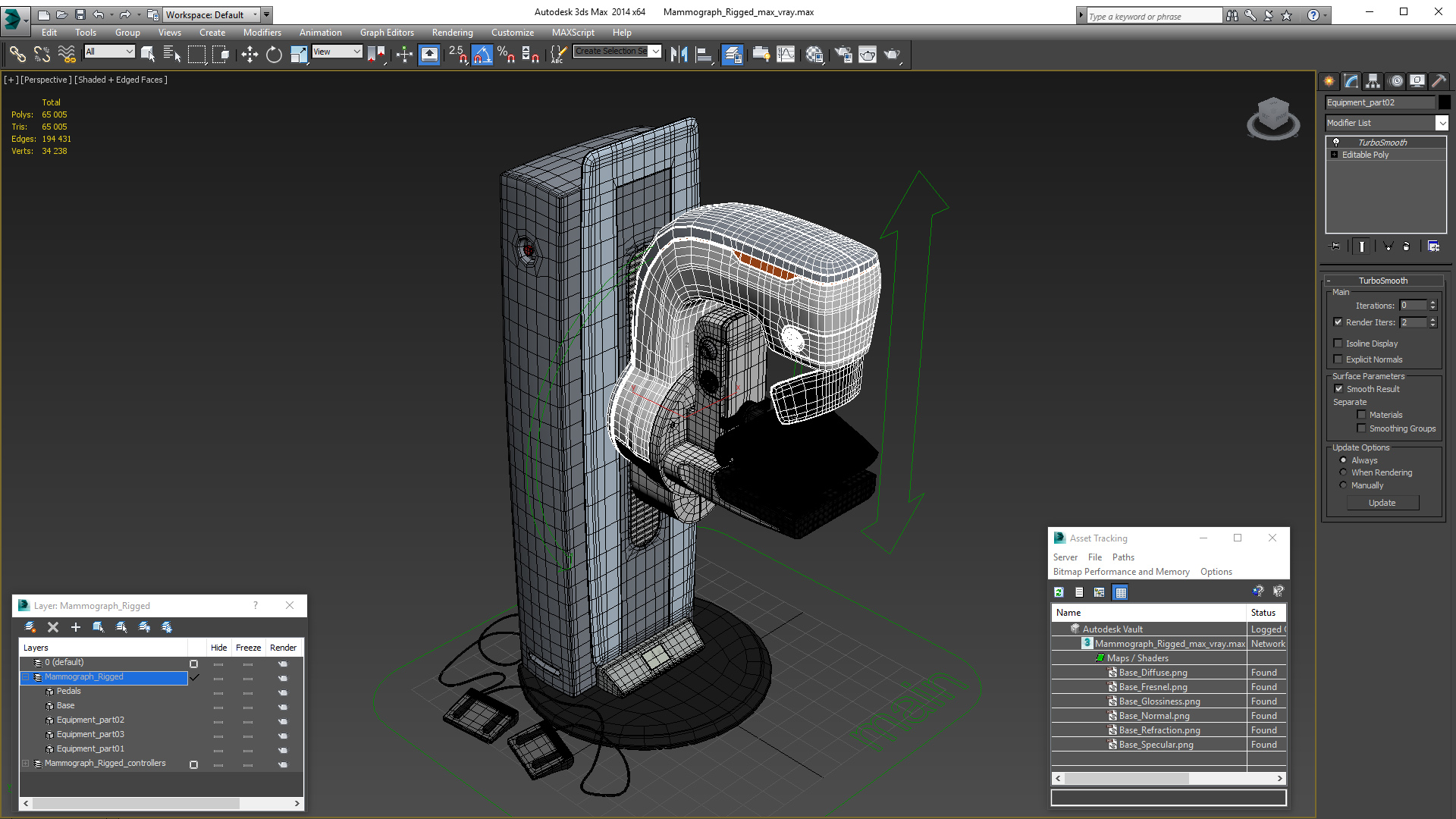1456x819 pixels.
Task: Activate the Select and Rotate tool
Action: tap(274, 54)
